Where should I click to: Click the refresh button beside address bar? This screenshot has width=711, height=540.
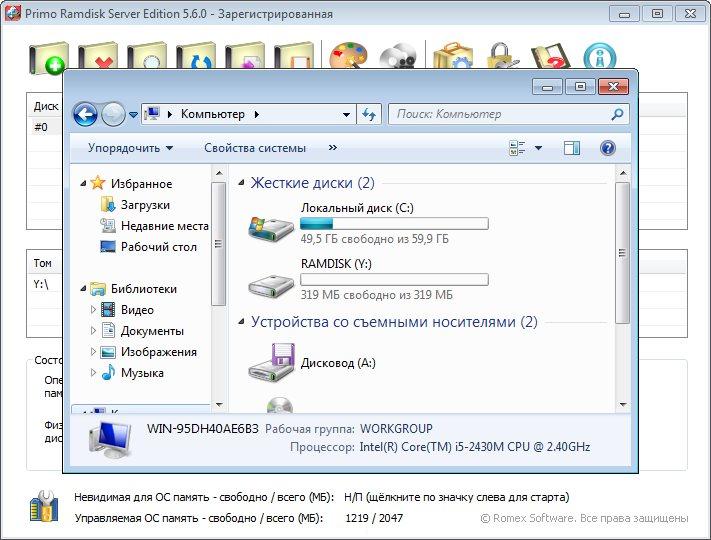coord(369,115)
